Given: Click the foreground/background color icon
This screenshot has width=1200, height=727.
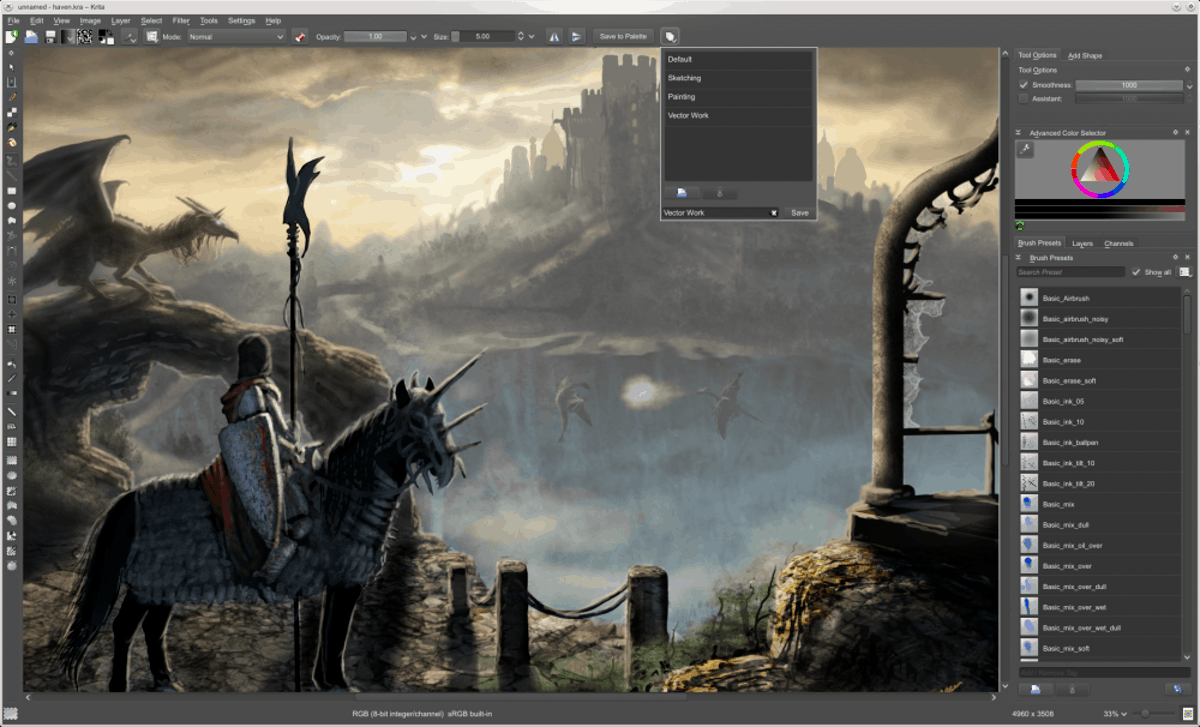Looking at the screenshot, I should click(105, 36).
